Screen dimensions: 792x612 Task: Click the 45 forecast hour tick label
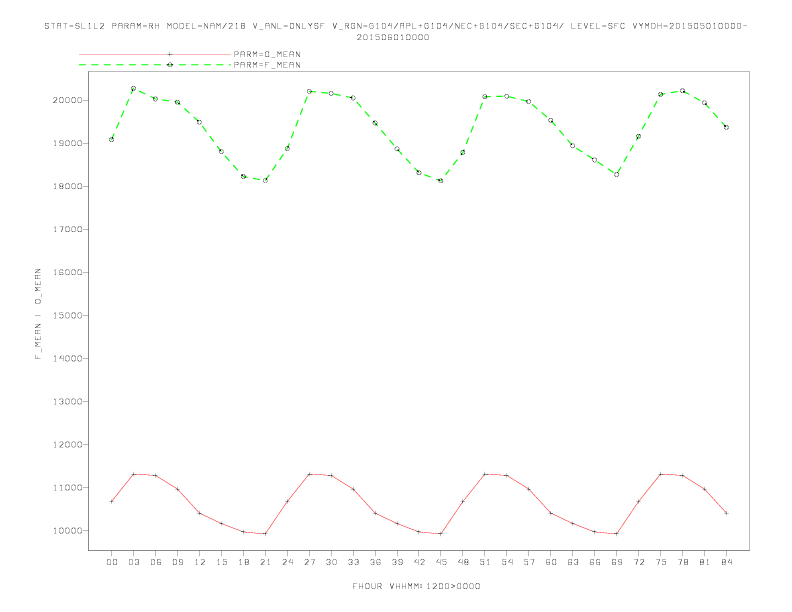(x=441, y=562)
